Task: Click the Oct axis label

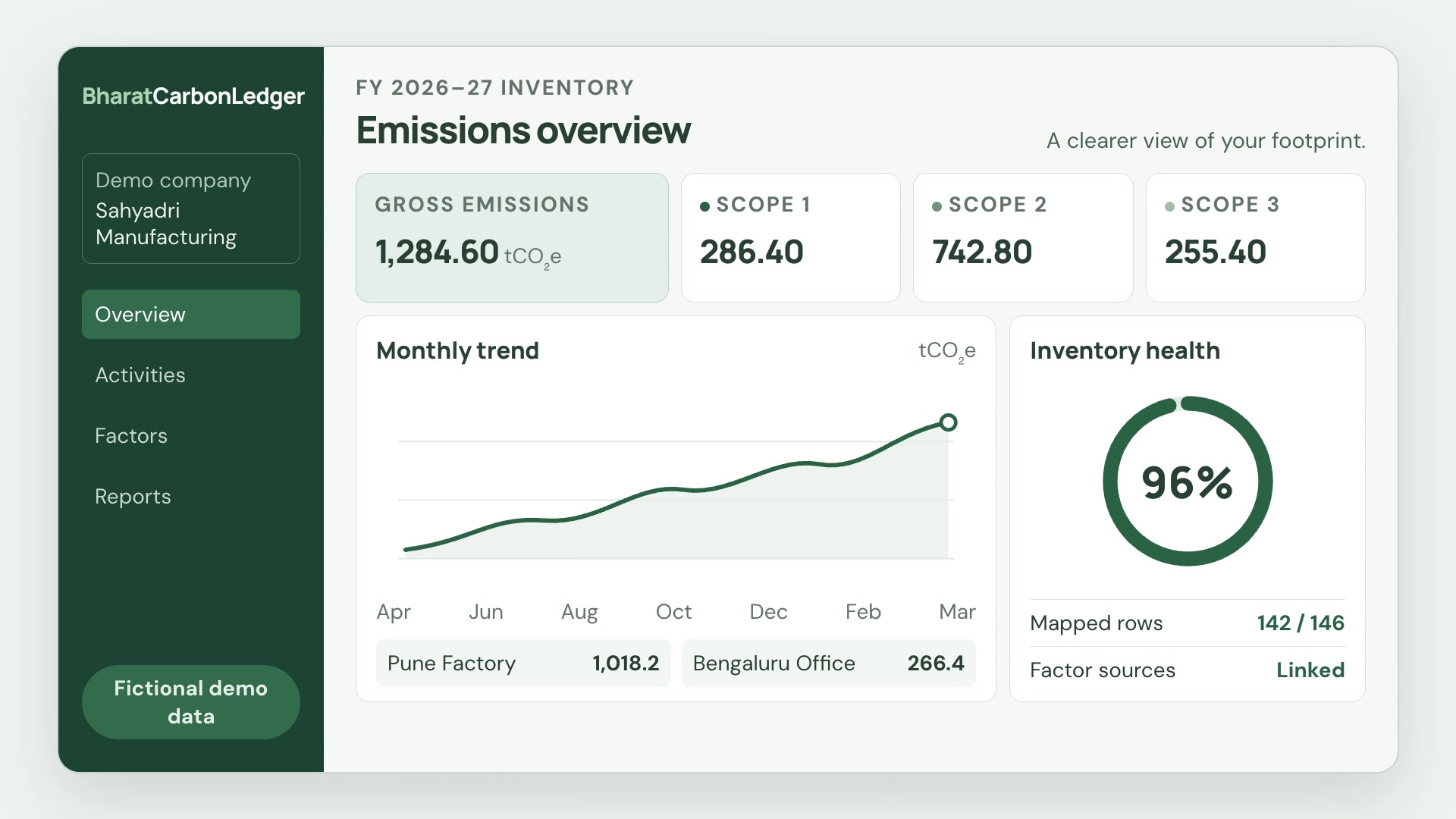Action: [673, 612]
